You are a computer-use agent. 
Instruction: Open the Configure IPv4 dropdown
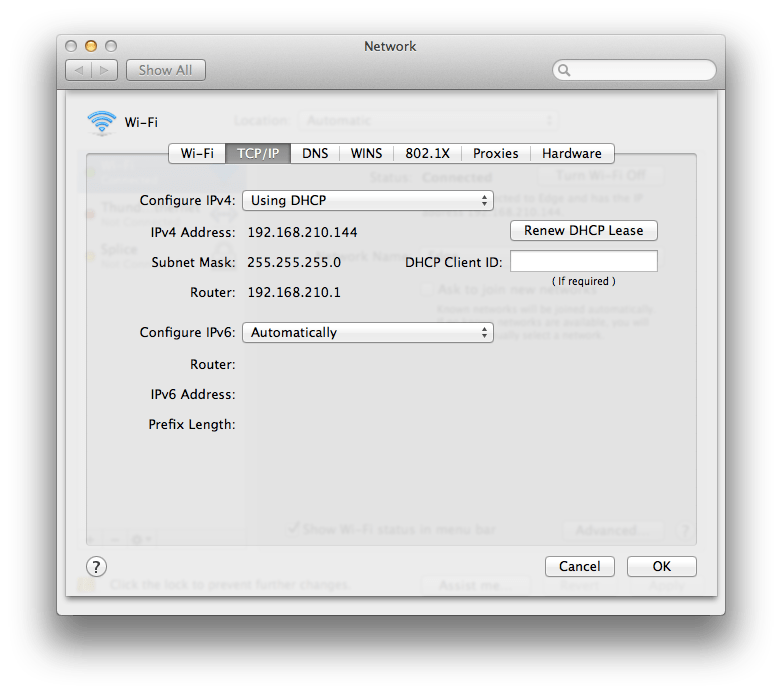[368, 200]
